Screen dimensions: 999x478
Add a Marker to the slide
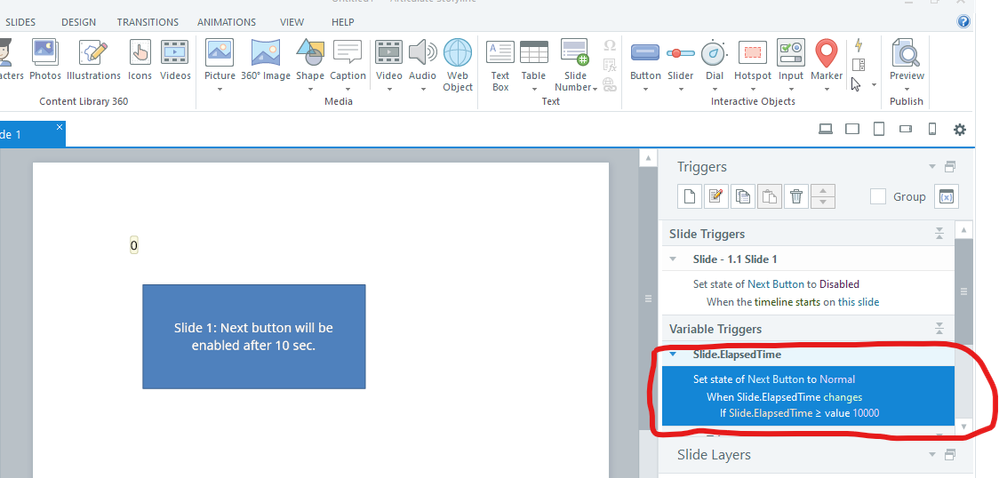[x=826, y=60]
